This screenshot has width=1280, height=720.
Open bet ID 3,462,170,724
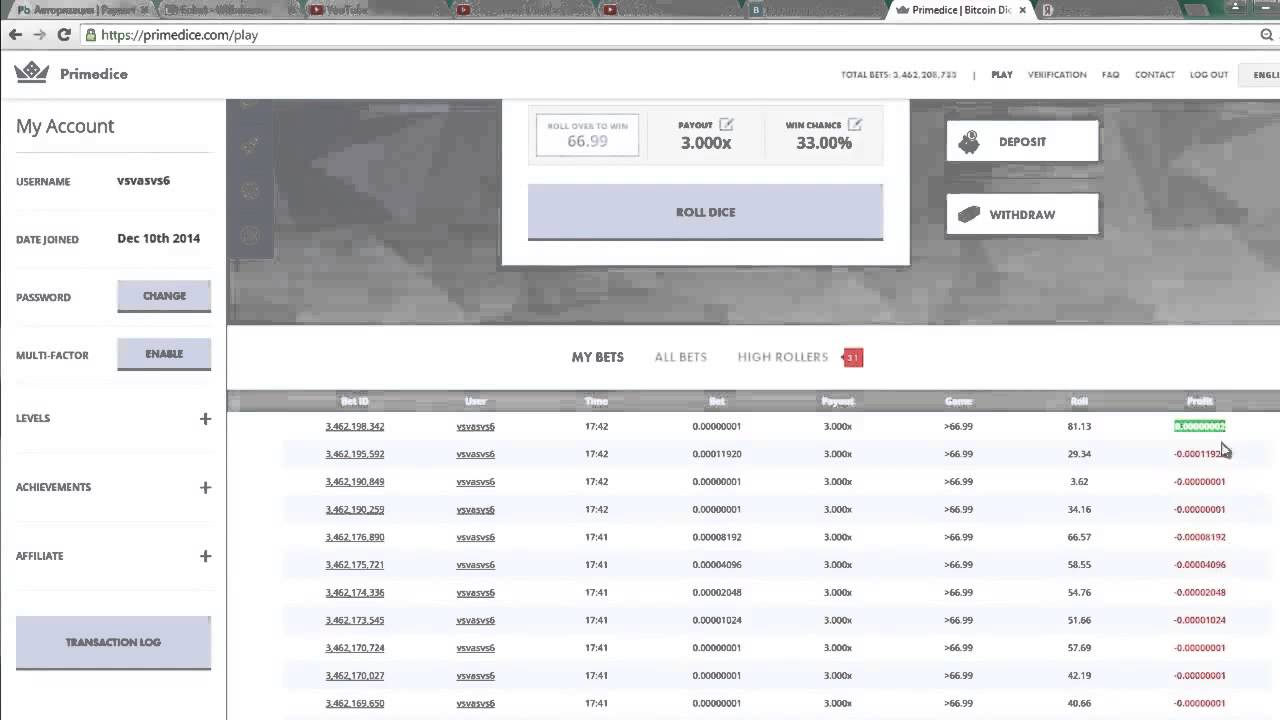tap(355, 648)
